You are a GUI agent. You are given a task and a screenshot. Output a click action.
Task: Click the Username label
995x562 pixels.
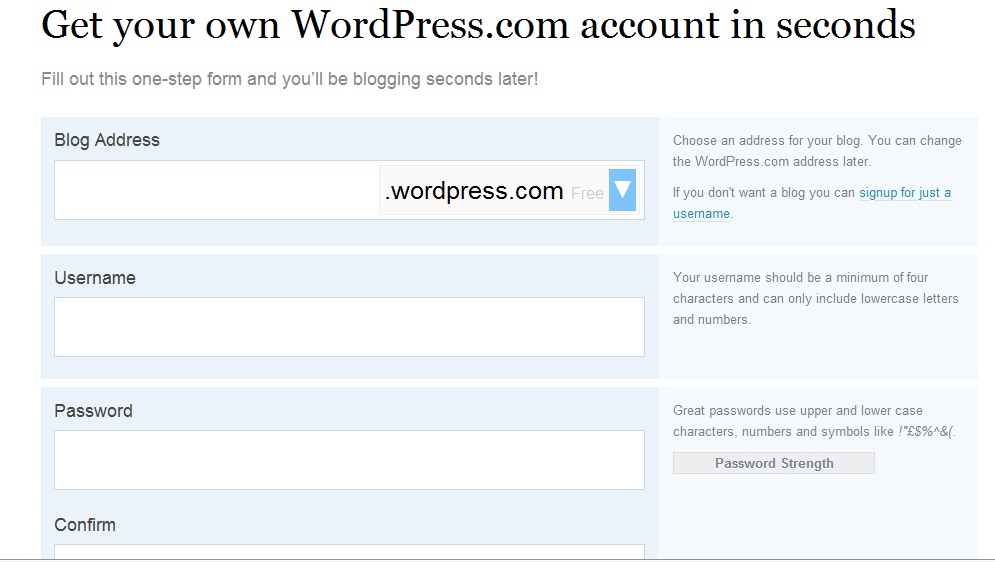click(x=95, y=278)
